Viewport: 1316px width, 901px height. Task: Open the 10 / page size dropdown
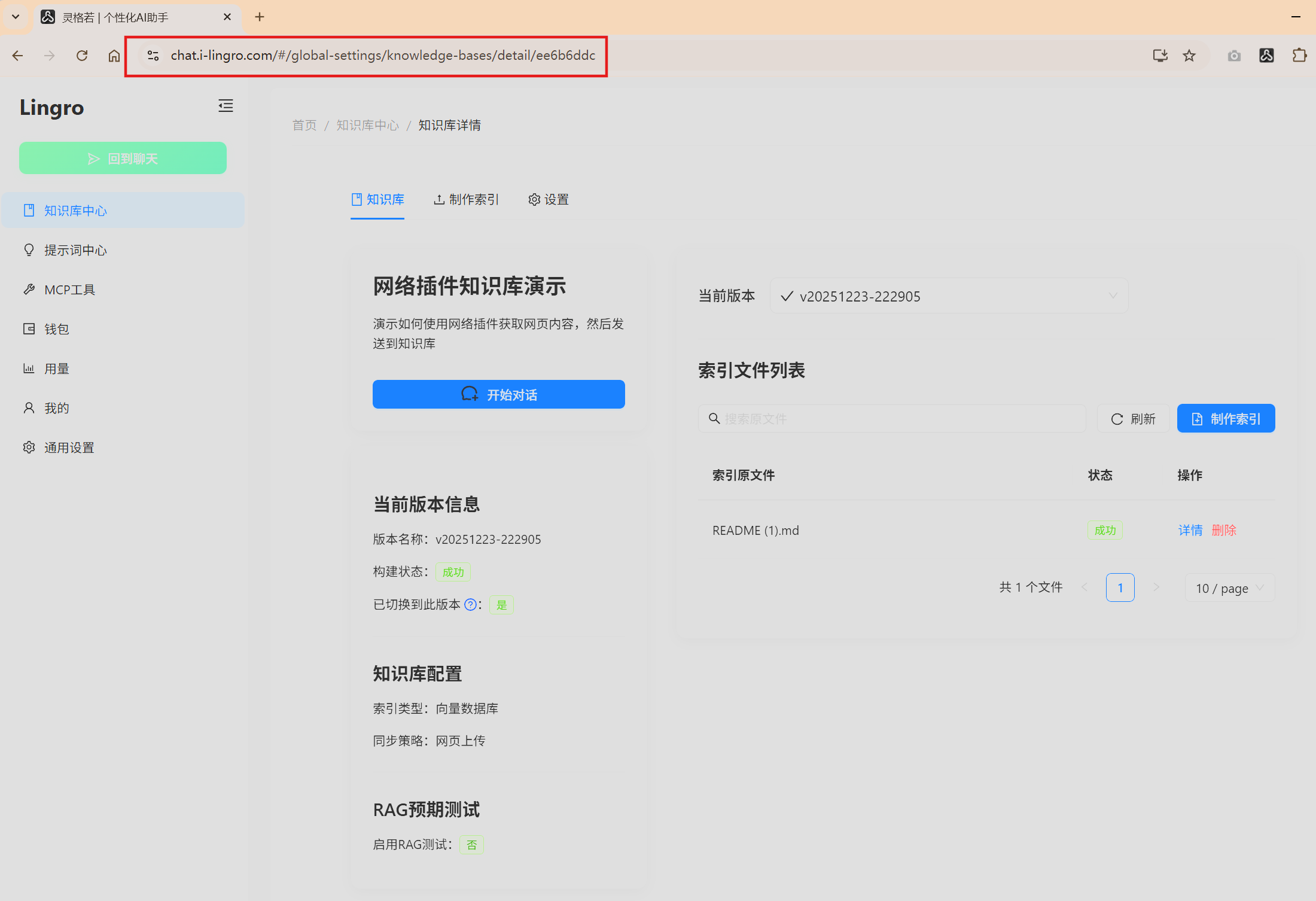click(1229, 588)
